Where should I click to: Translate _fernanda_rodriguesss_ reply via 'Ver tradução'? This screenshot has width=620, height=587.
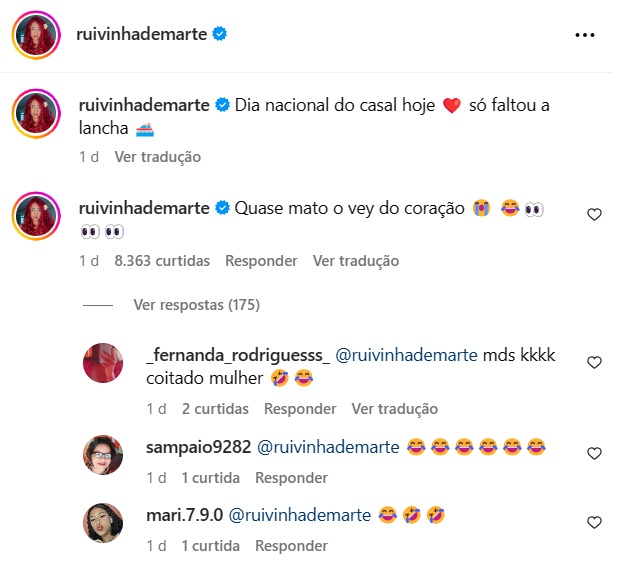coord(395,409)
